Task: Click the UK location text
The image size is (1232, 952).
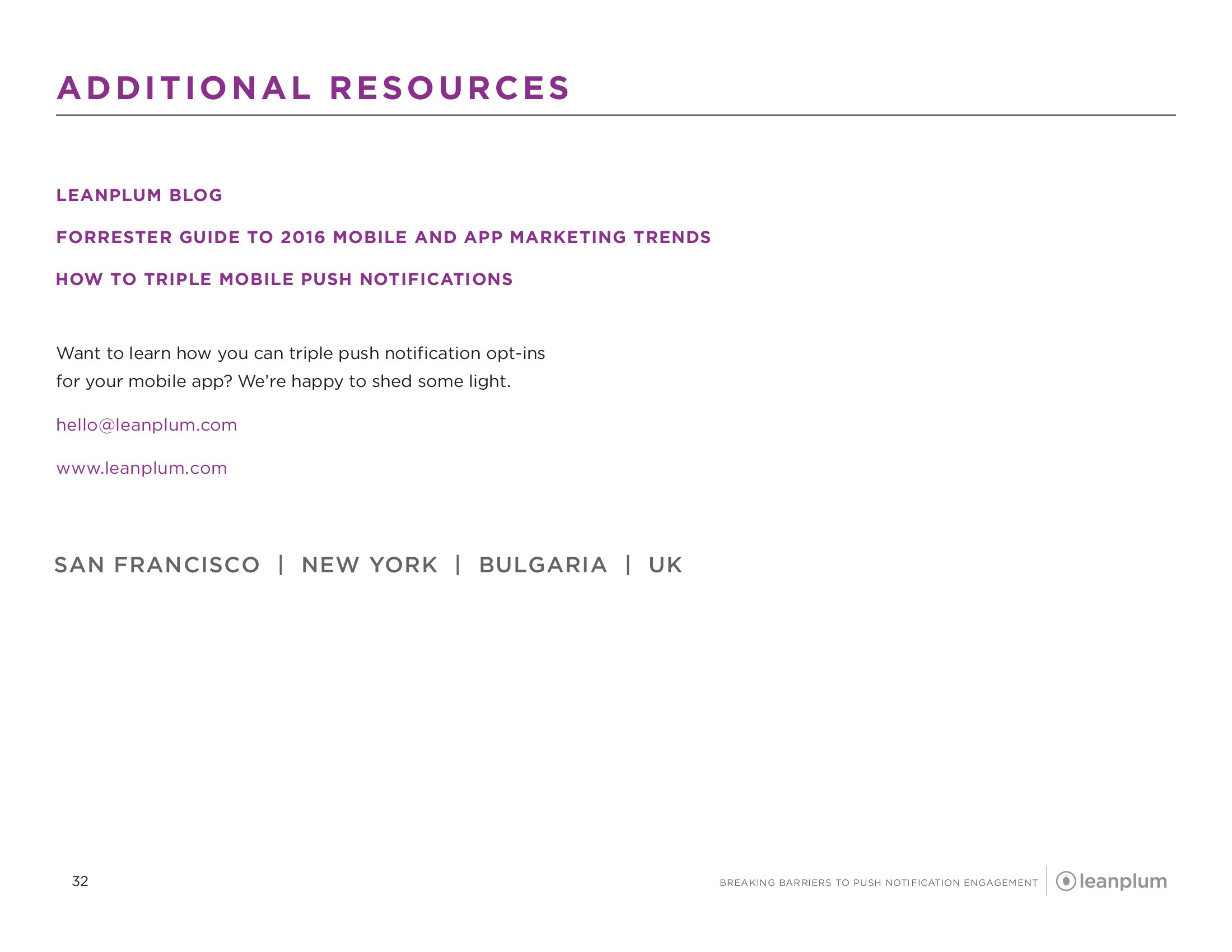Action: (x=666, y=565)
